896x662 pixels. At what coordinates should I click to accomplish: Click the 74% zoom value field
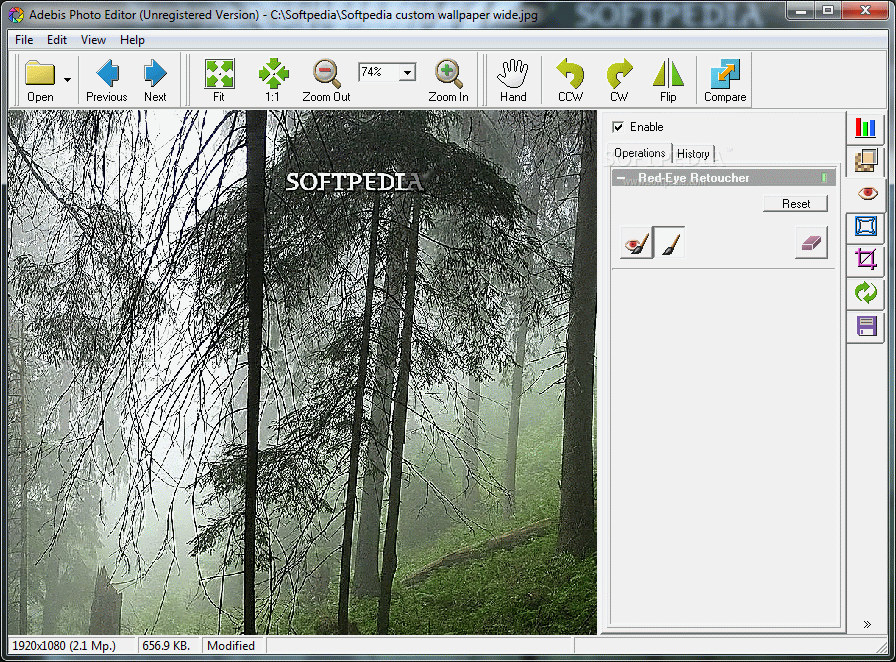coord(379,73)
